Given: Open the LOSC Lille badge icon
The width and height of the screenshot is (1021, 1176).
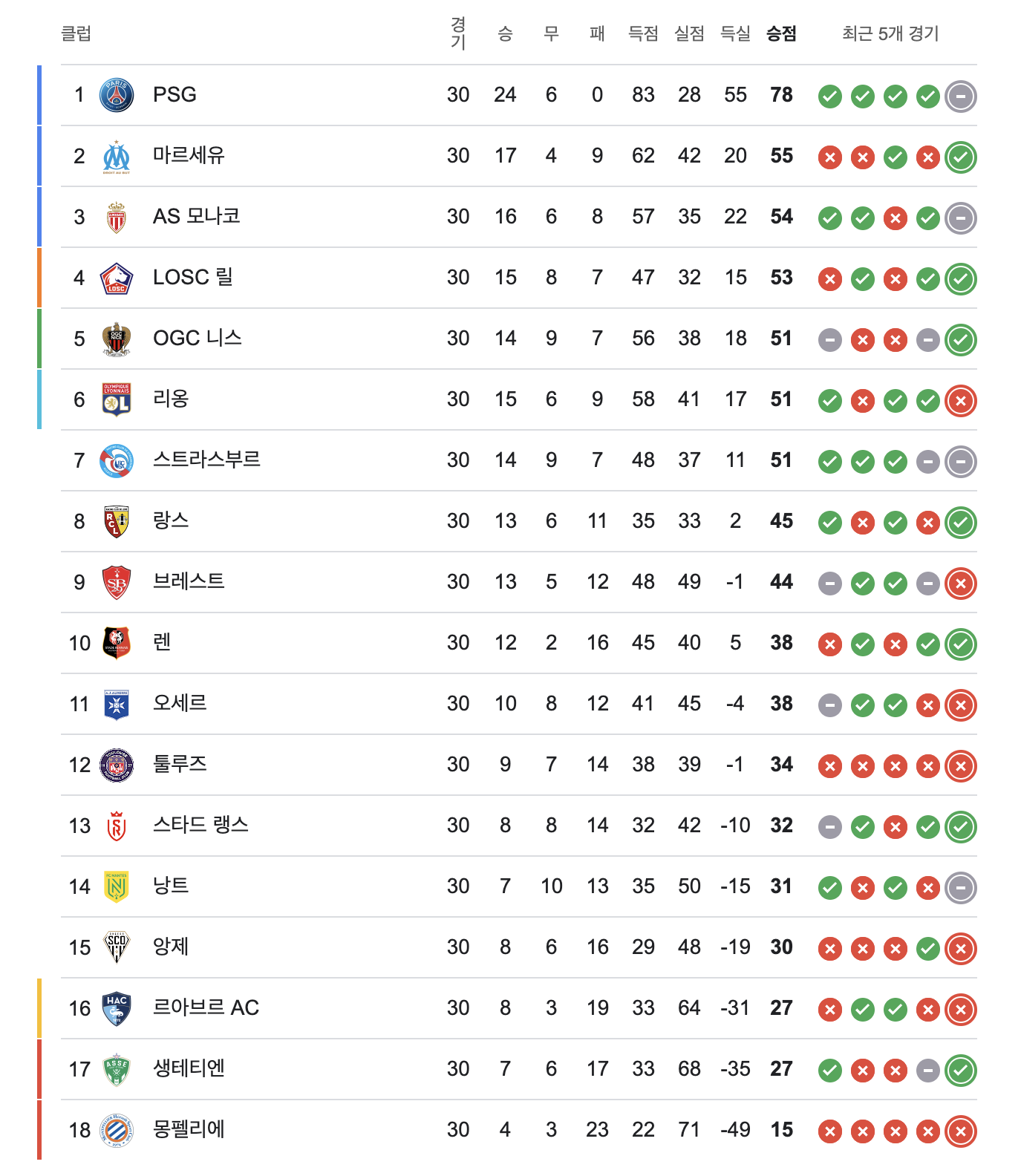Looking at the screenshot, I should coord(117,278).
